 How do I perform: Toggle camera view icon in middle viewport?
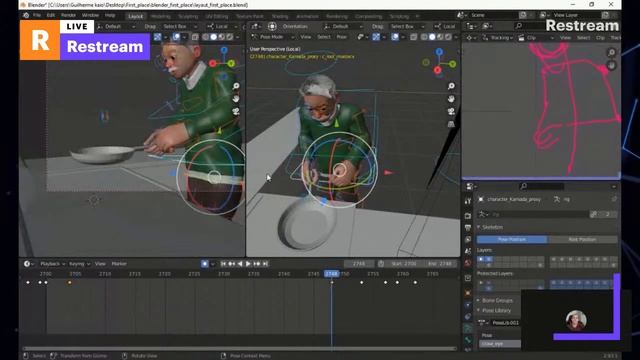point(451,111)
